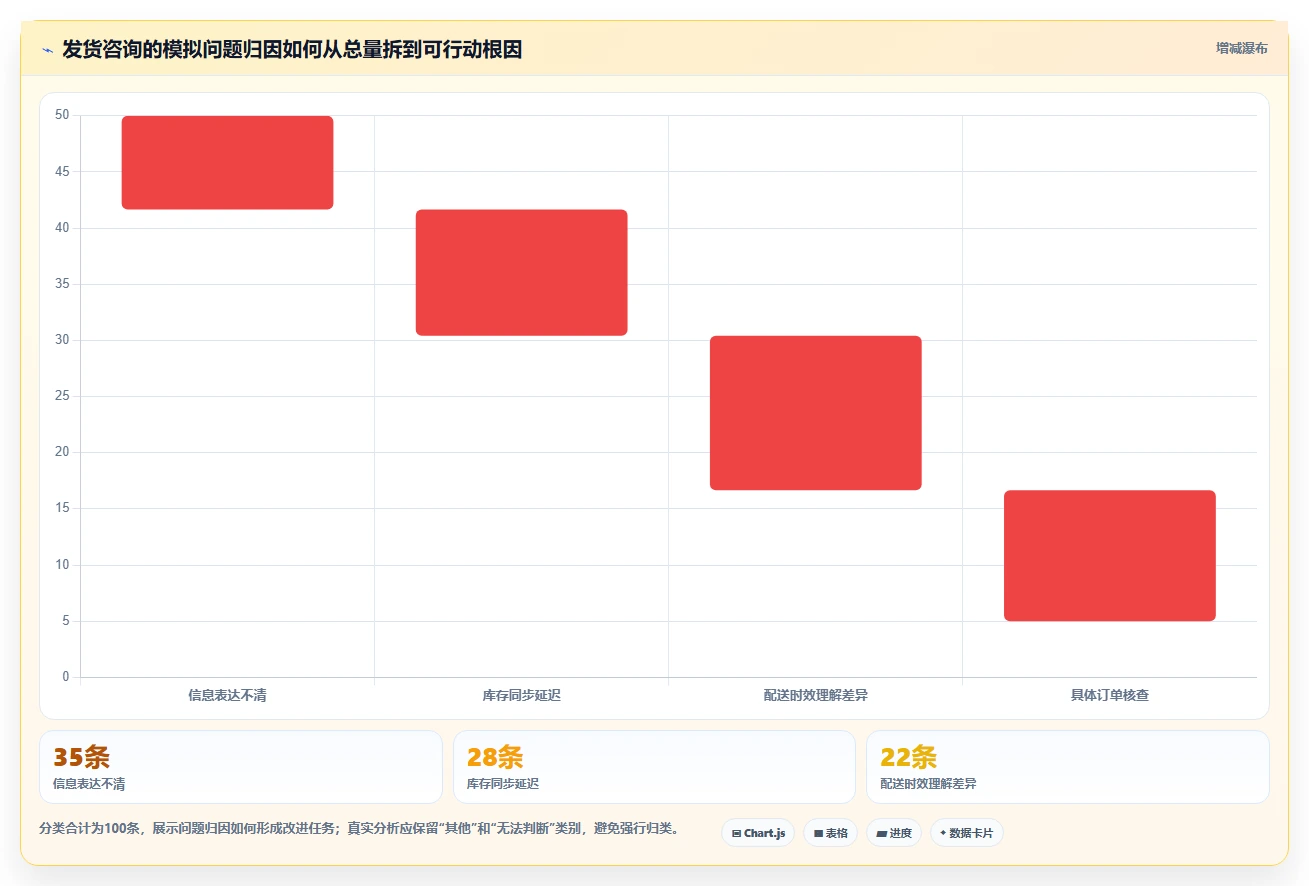Open the 22条 配送时效理解差异 data card
Image resolution: width=1309 pixels, height=886 pixels.
coord(1068,767)
